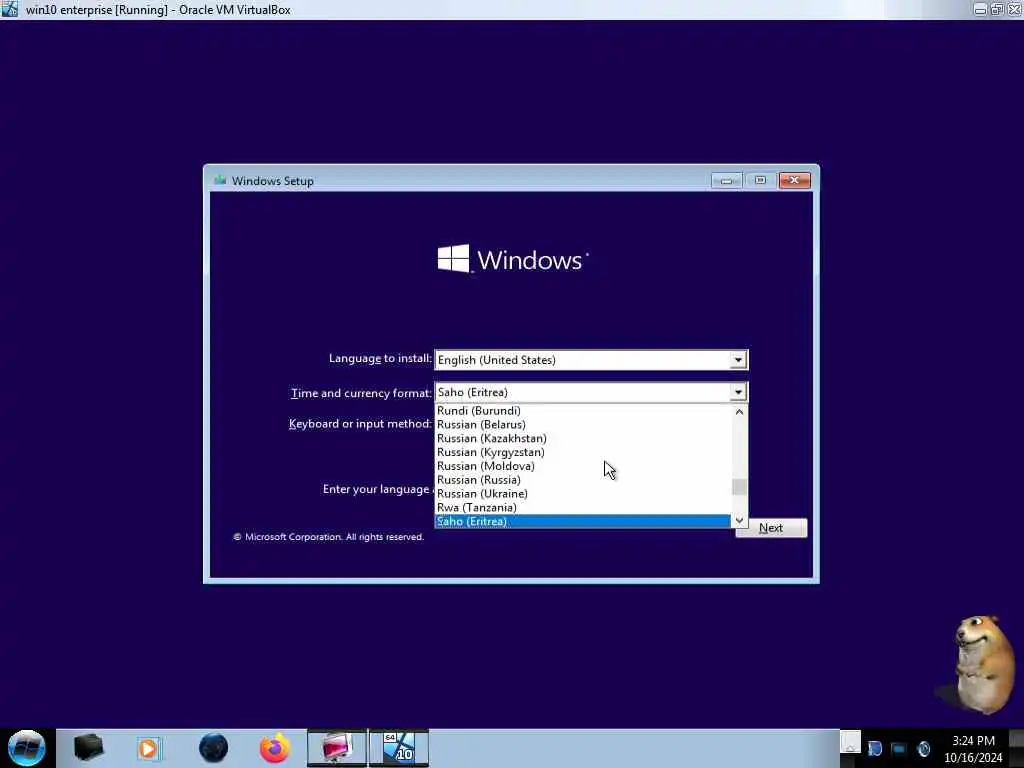1024x768 pixels.
Task: Restore the VirtualBox VM window
Action: point(997,9)
